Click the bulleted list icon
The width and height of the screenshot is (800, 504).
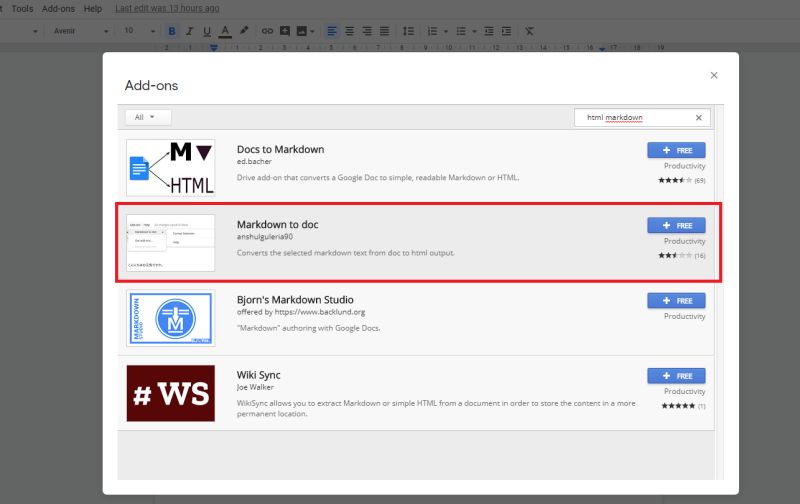click(461, 31)
